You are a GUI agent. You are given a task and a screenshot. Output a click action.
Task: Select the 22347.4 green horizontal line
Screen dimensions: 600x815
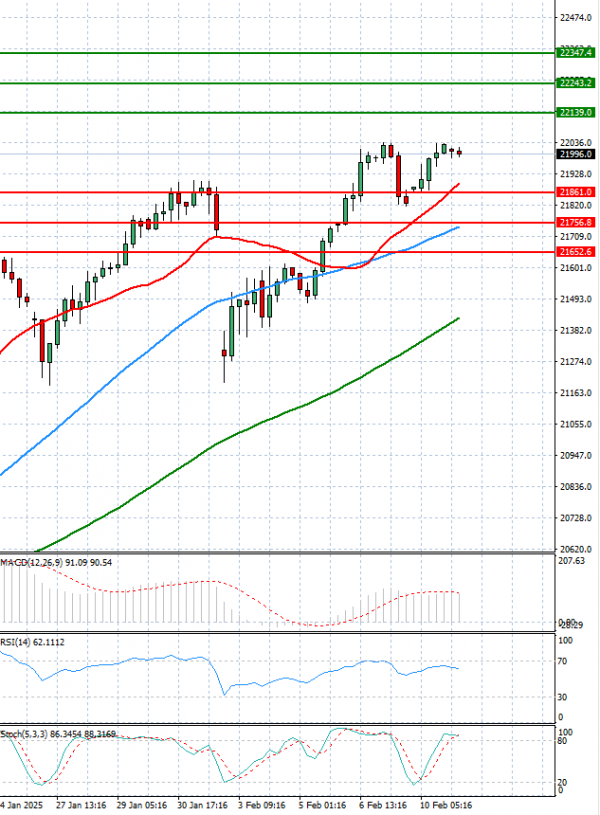click(x=277, y=53)
